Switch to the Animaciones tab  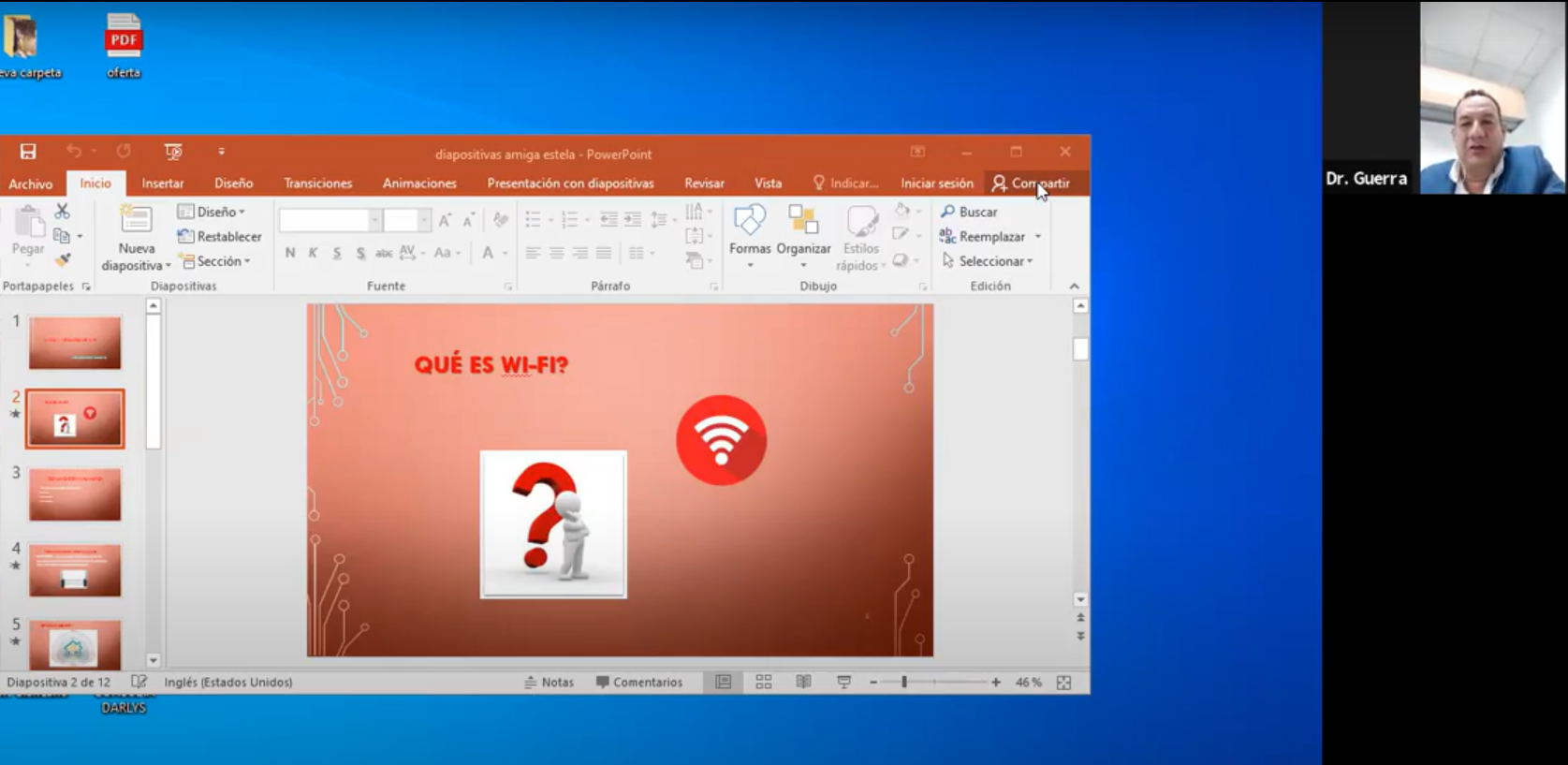click(x=419, y=184)
